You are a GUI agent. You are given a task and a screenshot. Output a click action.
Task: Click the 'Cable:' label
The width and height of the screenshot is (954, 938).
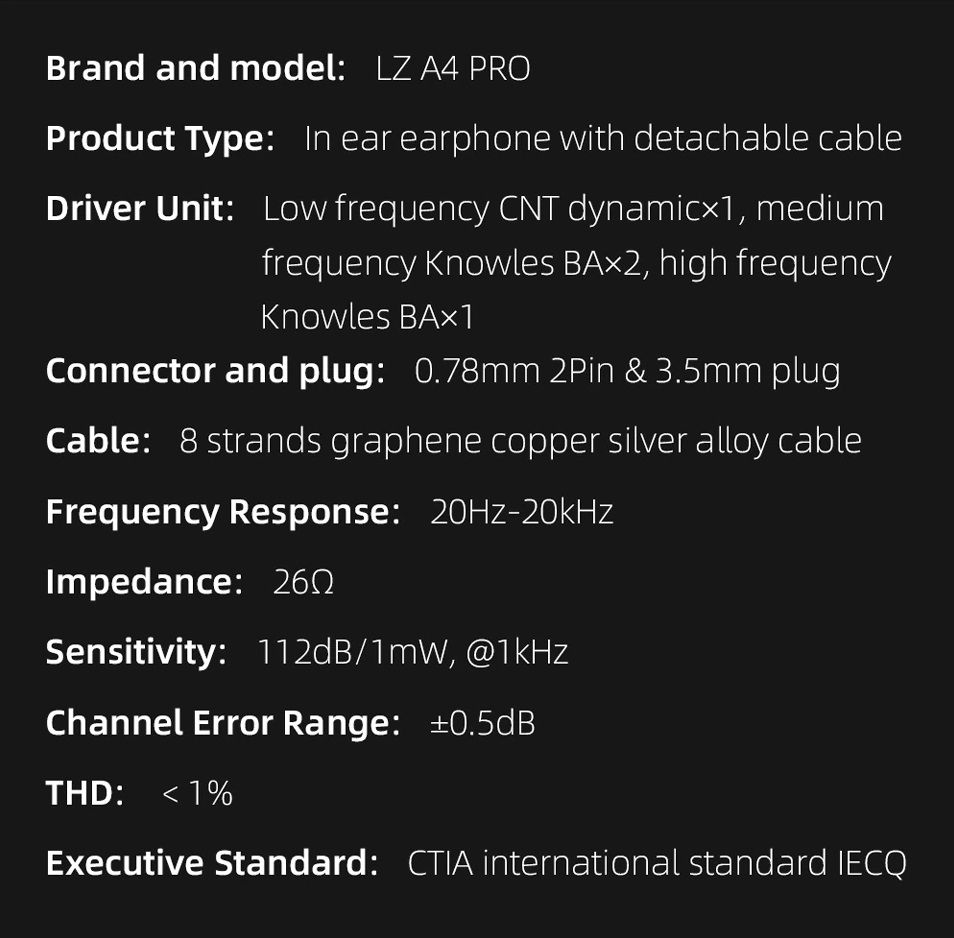click(x=98, y=441)
